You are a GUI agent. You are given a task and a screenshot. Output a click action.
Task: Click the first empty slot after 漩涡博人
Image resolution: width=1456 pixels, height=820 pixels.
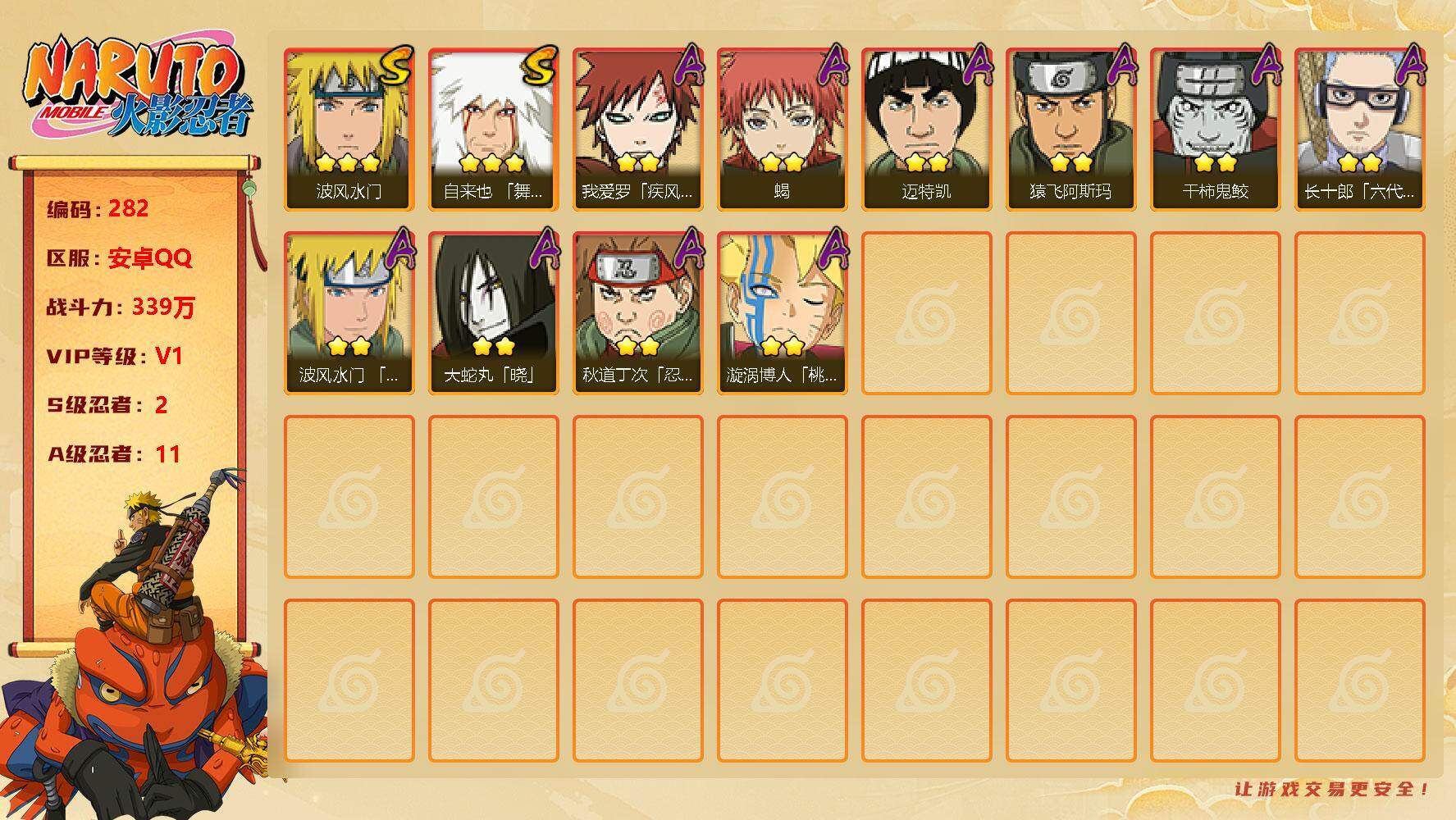click(927, 313)
